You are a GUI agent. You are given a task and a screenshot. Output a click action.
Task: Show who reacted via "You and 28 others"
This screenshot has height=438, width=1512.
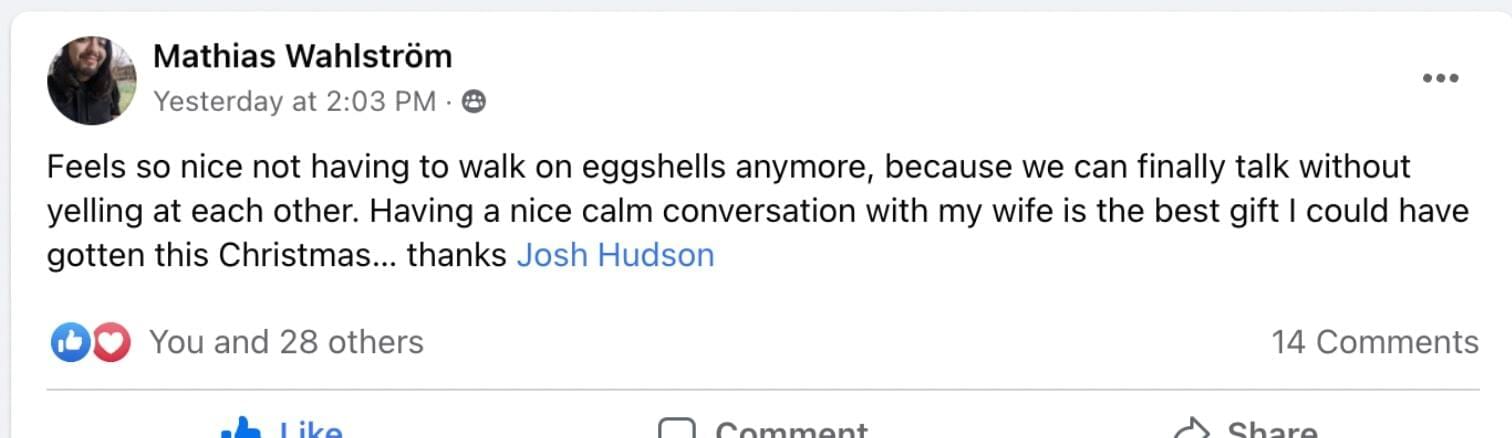click(286, 342)
